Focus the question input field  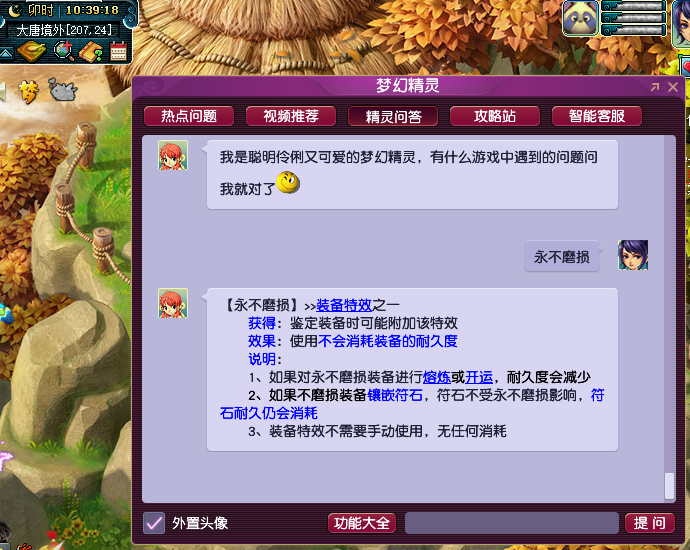(512, 523)
